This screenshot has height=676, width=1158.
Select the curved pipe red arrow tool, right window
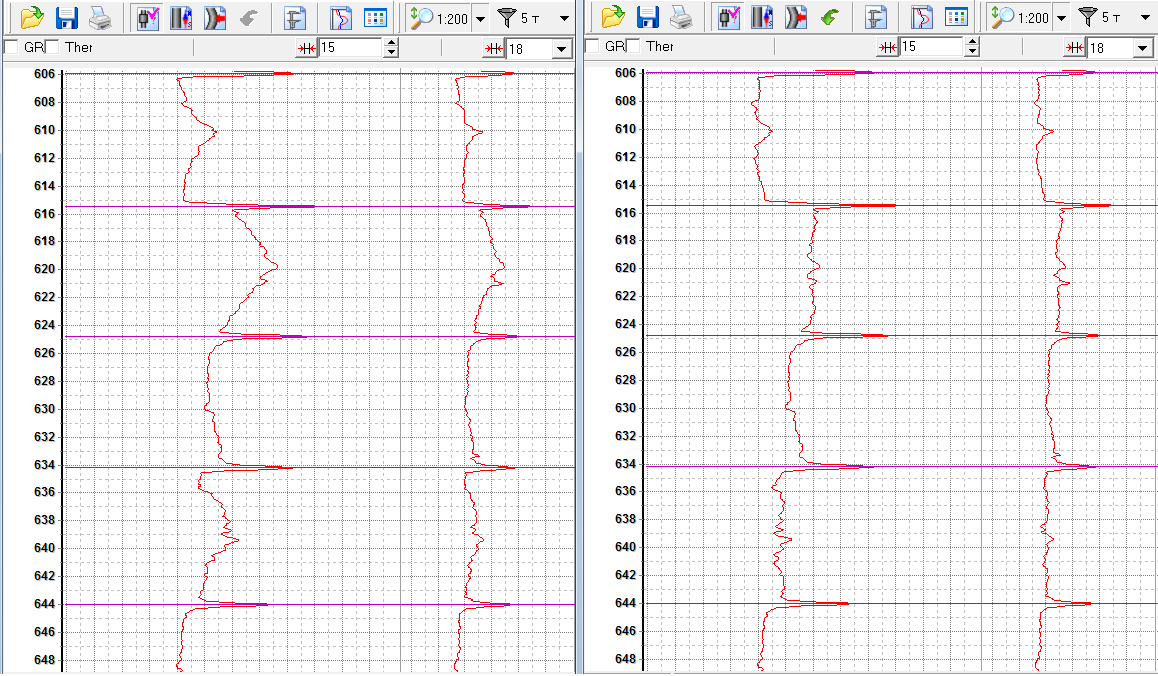[x=795, y=17]
